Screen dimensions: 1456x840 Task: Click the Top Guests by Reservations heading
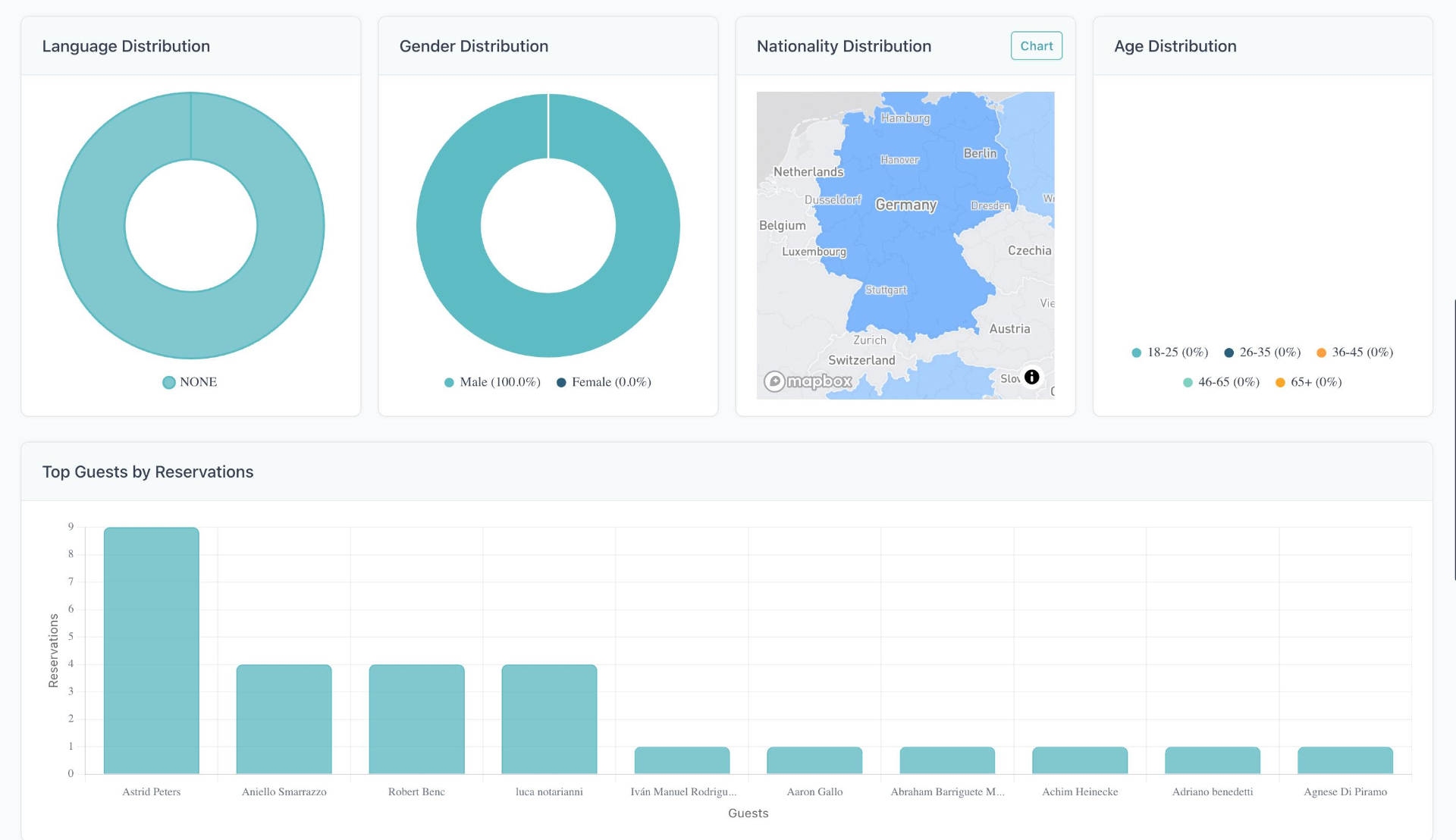tap(148, 472)
